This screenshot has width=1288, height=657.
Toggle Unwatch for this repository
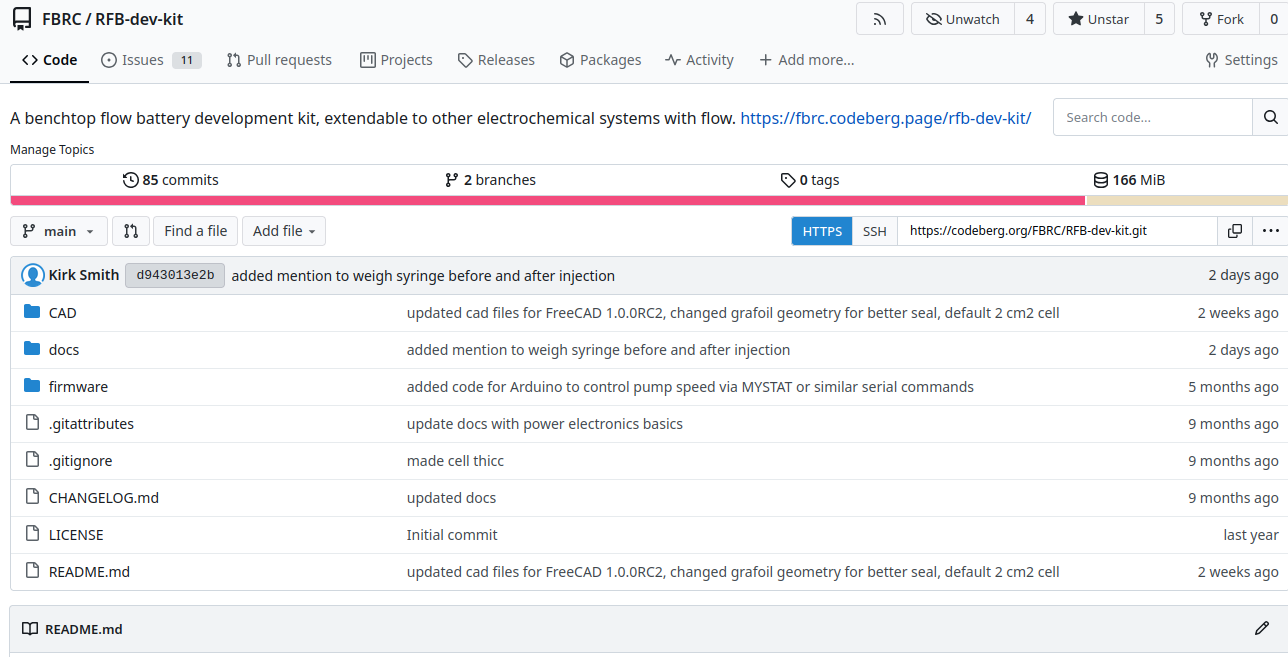coord(962,19)
